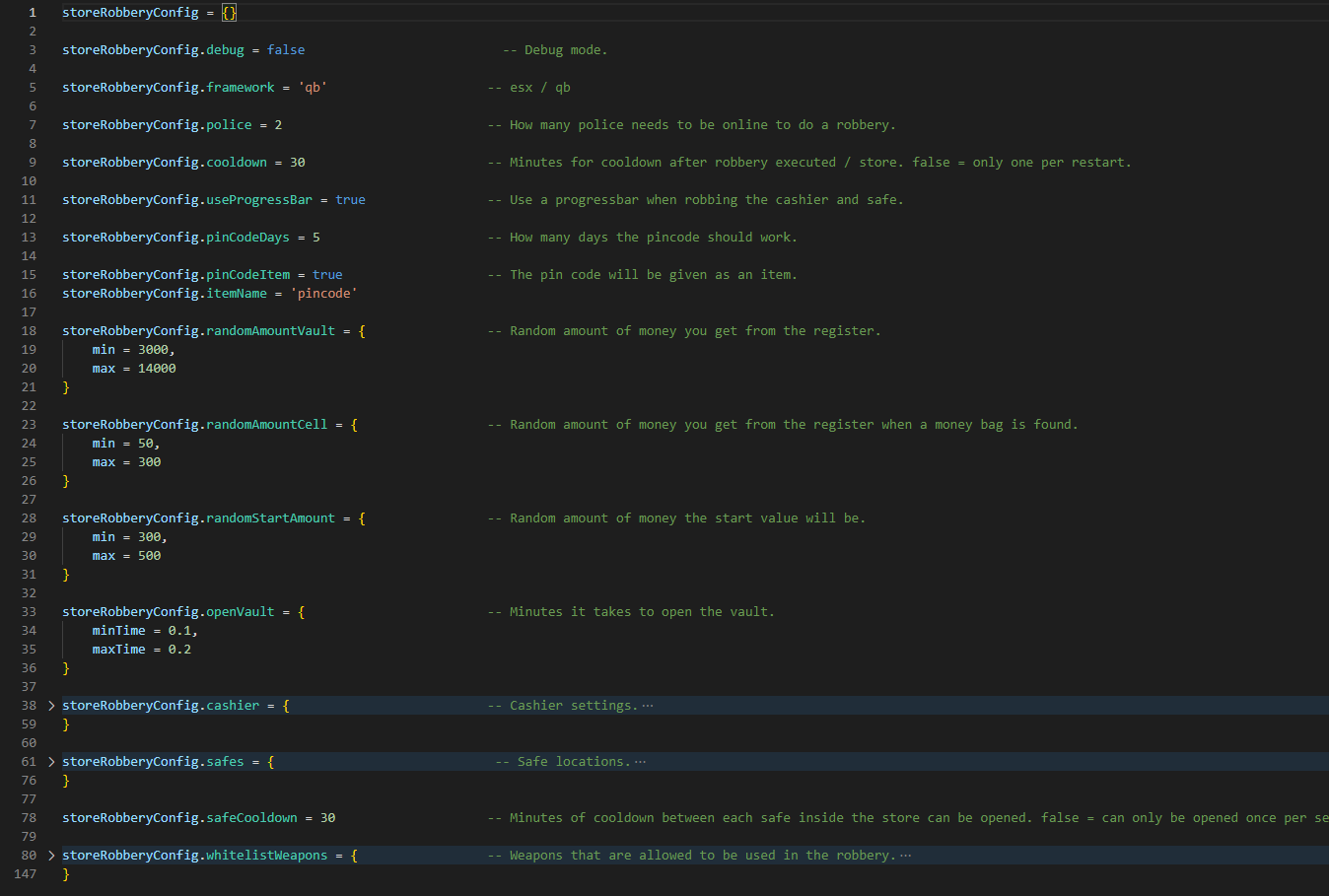Screen dimensions: 1329x896
Task: Click the 'qb' framework string
Action: tap(313, 88)
